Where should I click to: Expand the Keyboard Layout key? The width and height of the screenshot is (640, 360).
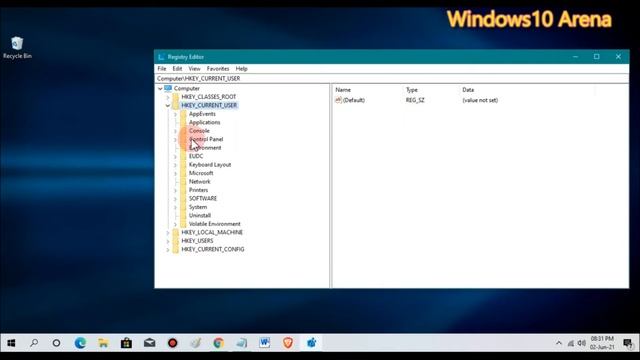click(176, 165)
